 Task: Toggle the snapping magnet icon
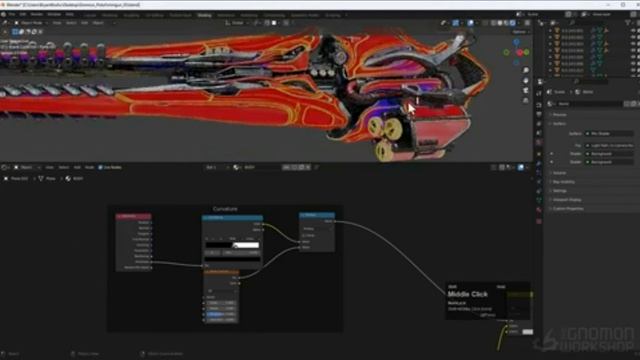[x=267, y=23]
